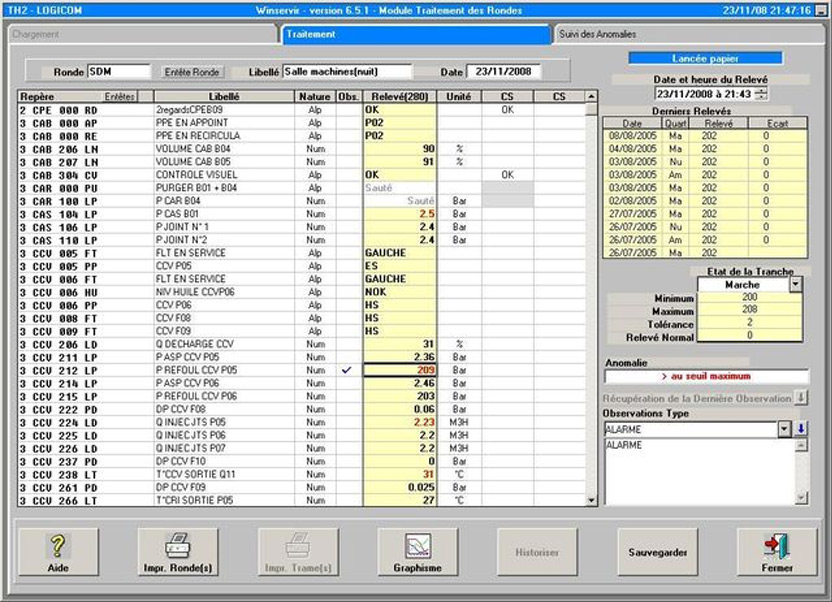Click the Impr. Ronde(s) printer button
This screenshot has width=832, height=602.
tap(178, 552)
